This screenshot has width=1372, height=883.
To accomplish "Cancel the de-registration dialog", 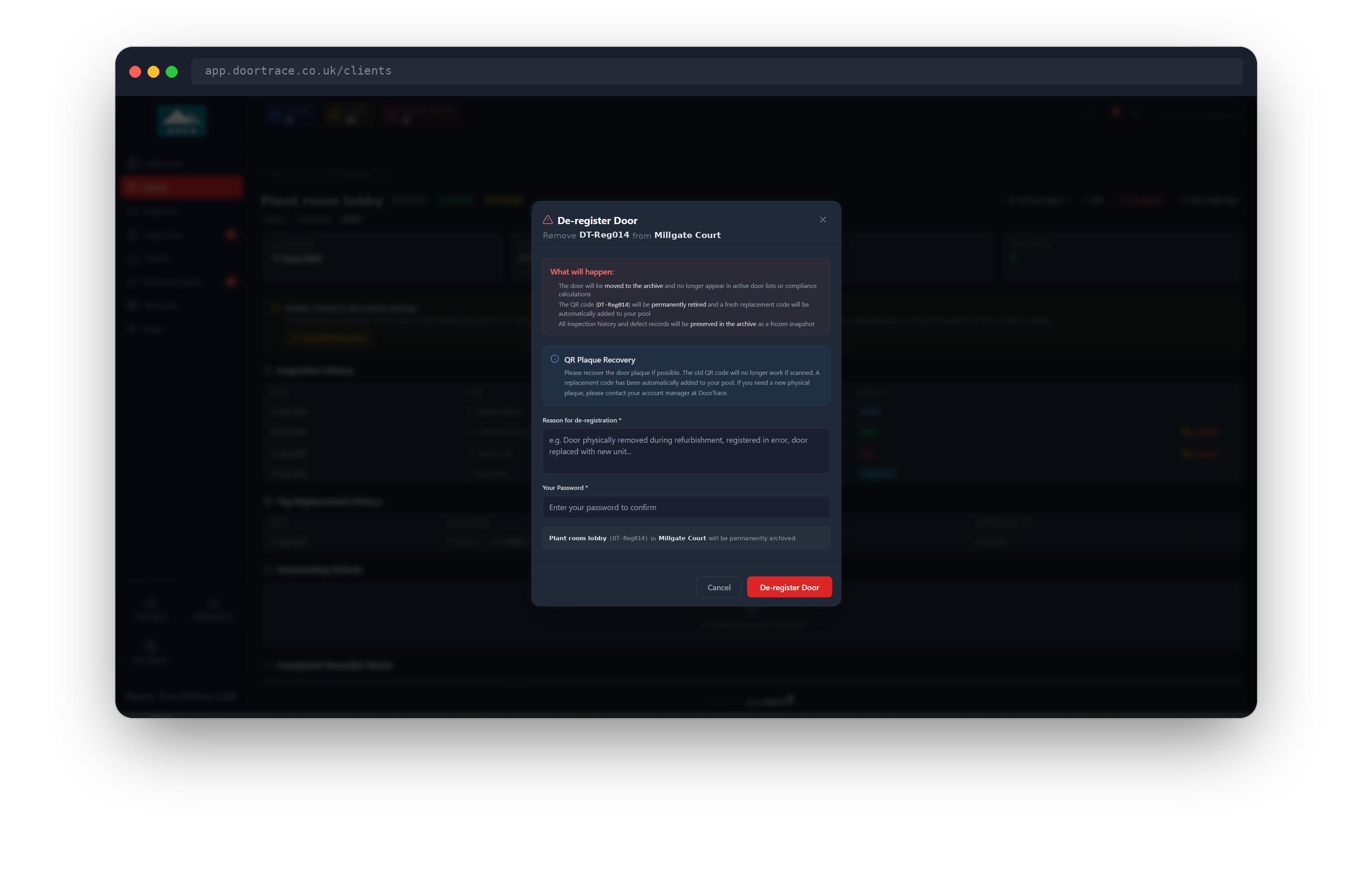I will tap(719, 587).
